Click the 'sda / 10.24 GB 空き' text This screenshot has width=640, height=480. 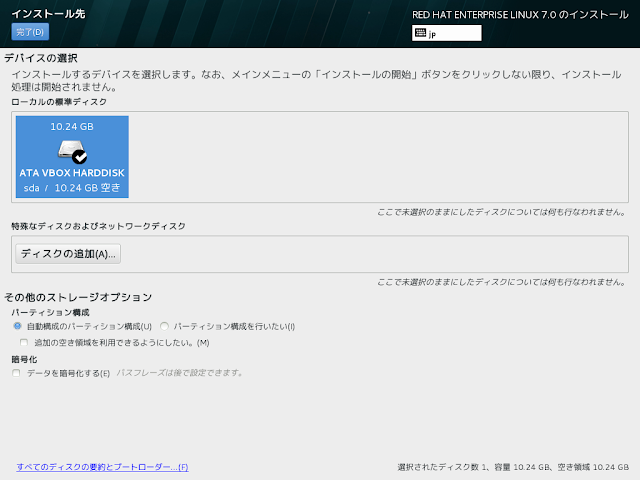(x=72, y=188)
